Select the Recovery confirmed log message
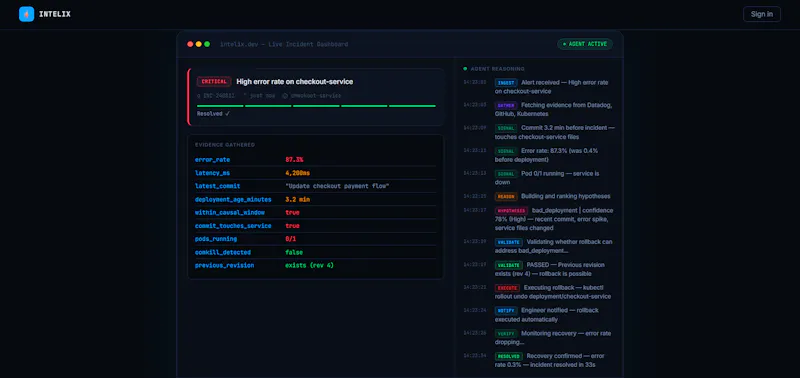 point(550,361)
